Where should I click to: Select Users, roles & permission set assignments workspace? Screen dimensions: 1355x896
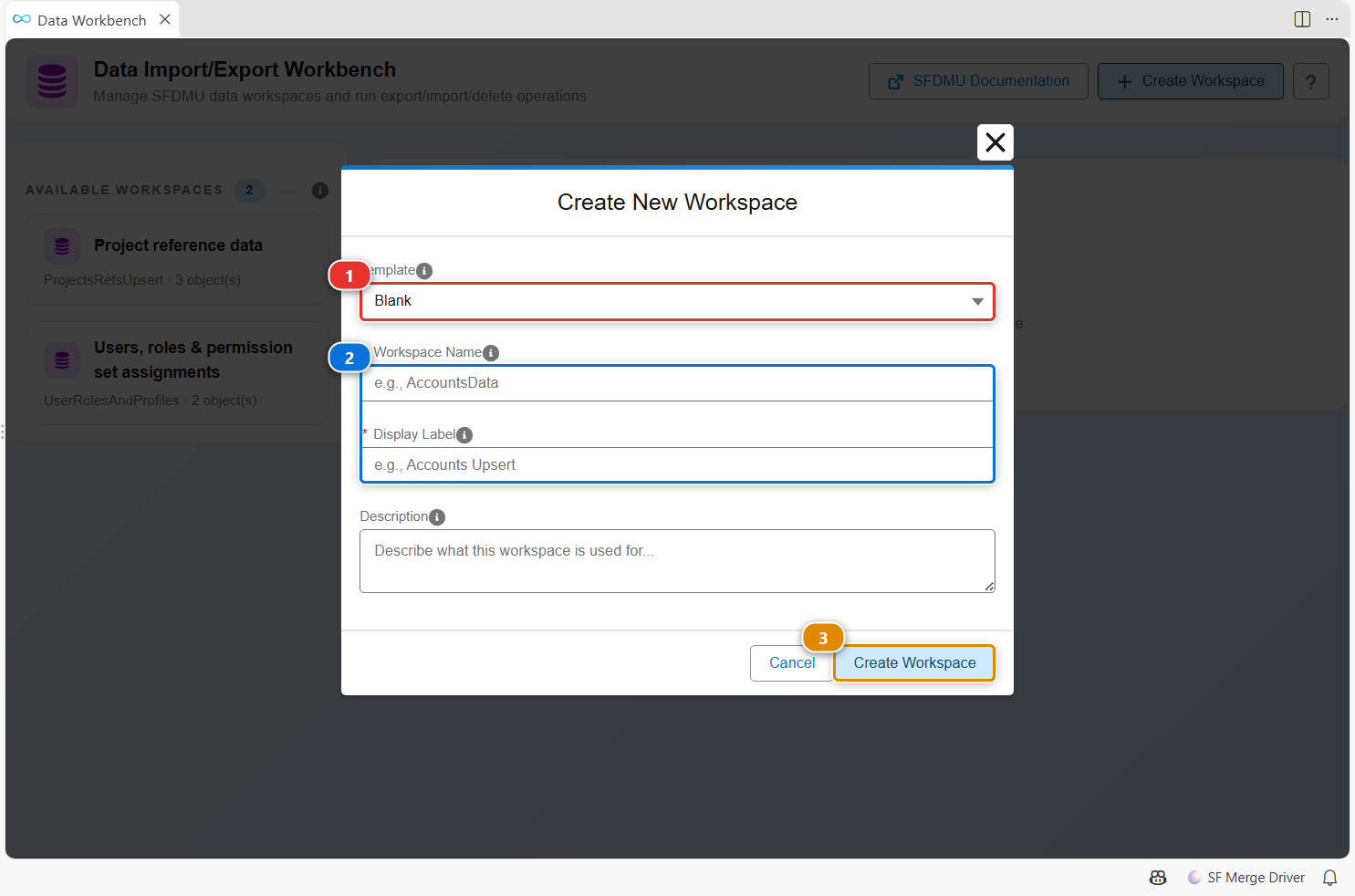click(178, 373)
